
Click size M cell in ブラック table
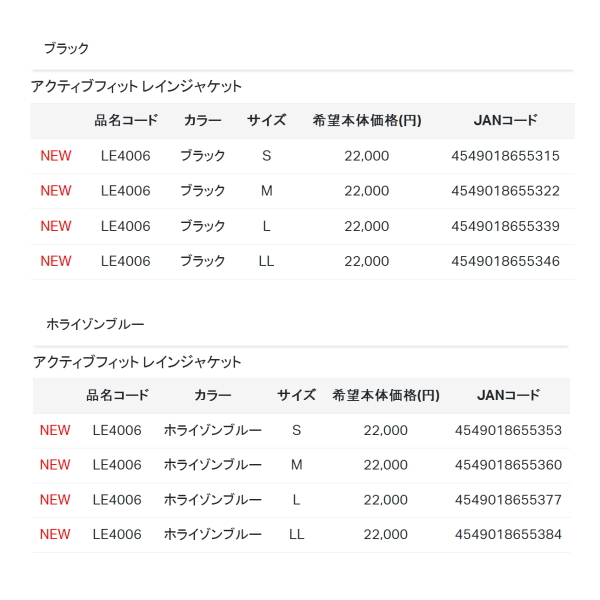pyautogui.click(x=267, y=191)
